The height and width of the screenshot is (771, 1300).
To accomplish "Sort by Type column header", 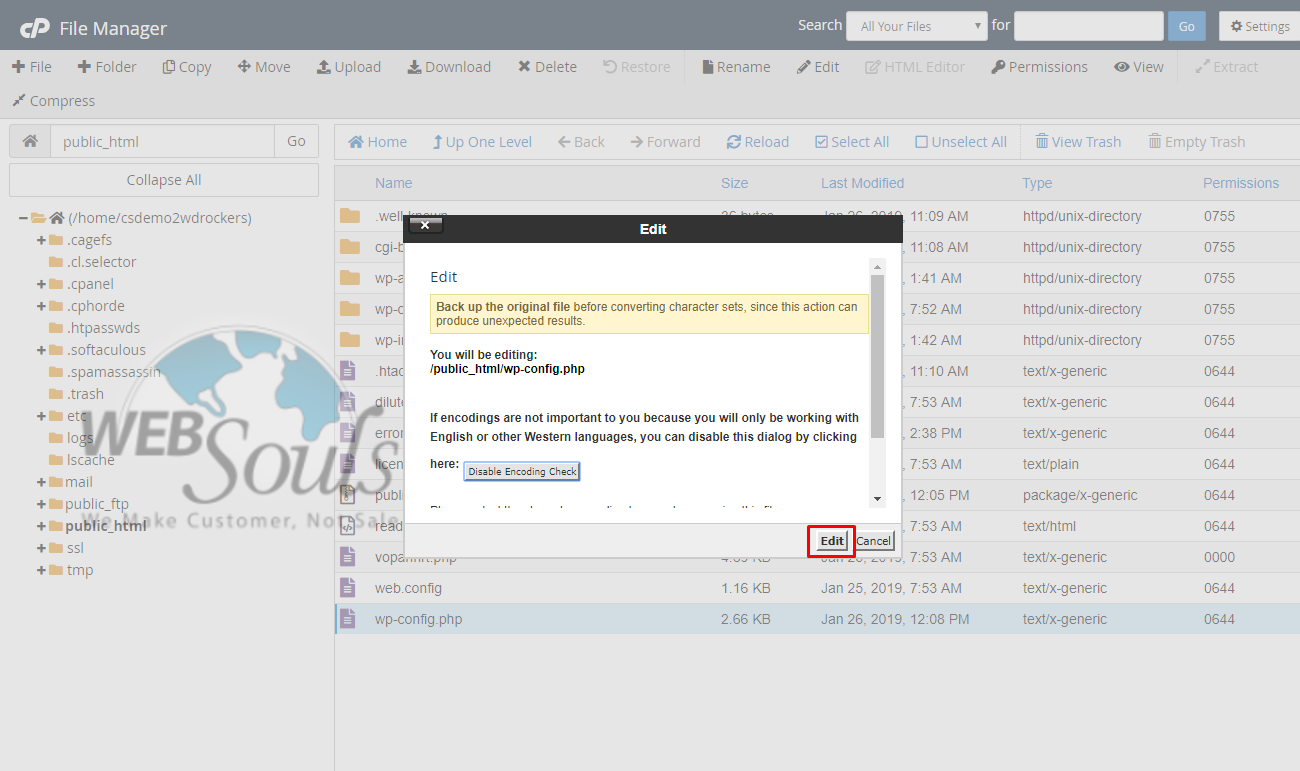I will click(x=1037, y=183).
